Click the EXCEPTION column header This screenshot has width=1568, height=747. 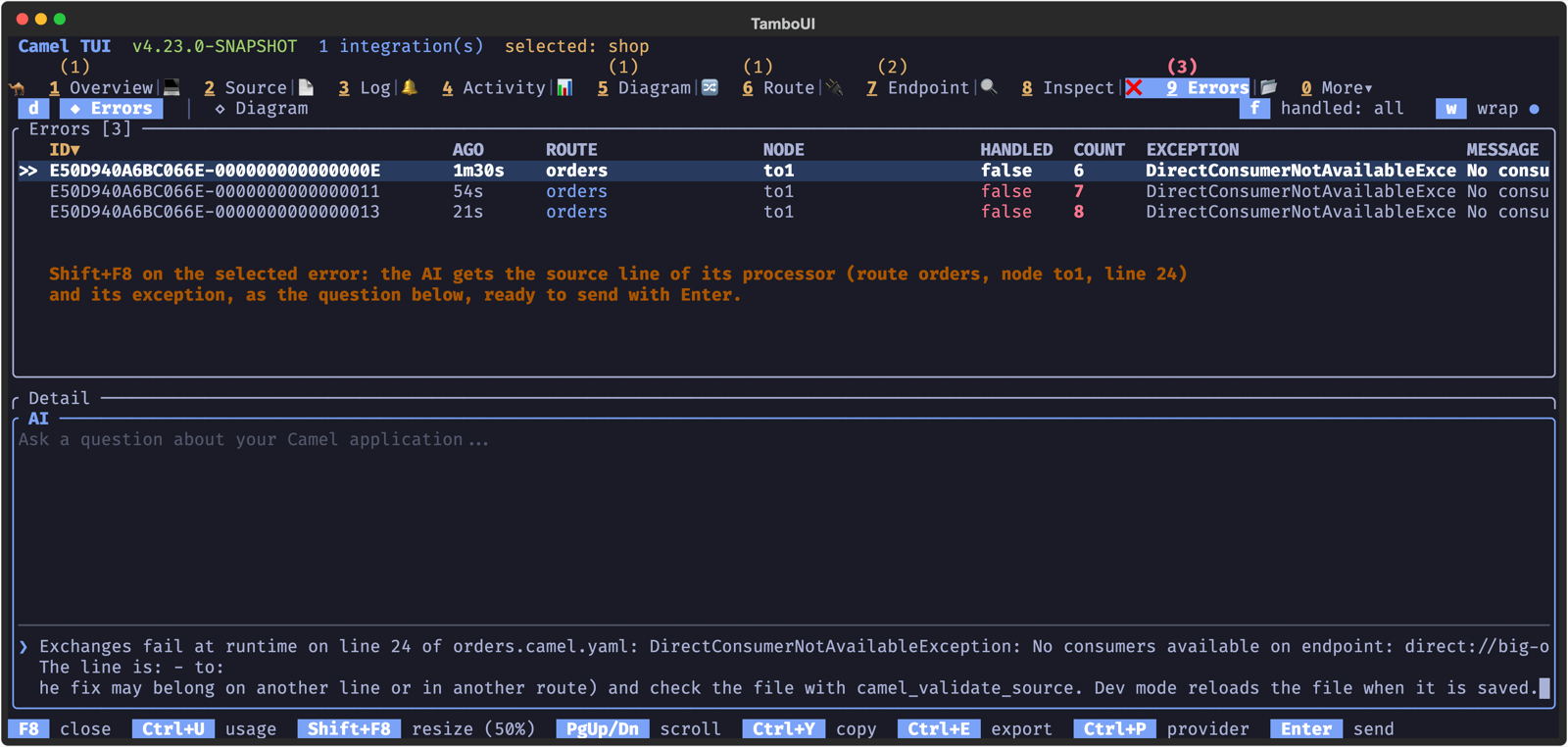pyautogui.click(x=1193, y=150)
